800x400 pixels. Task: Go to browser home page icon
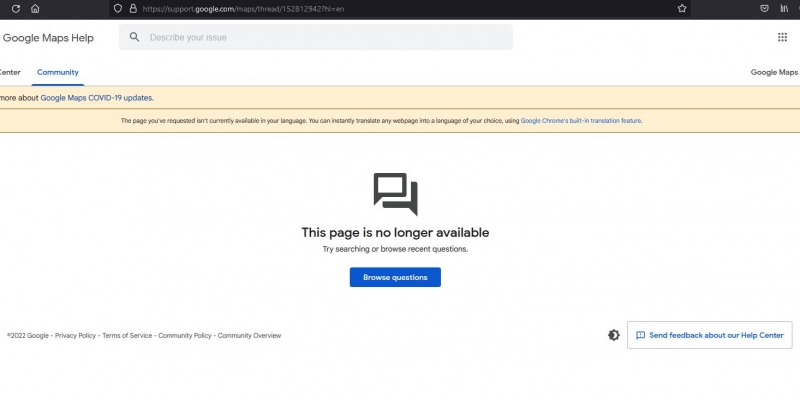click(x=35, y=8)
